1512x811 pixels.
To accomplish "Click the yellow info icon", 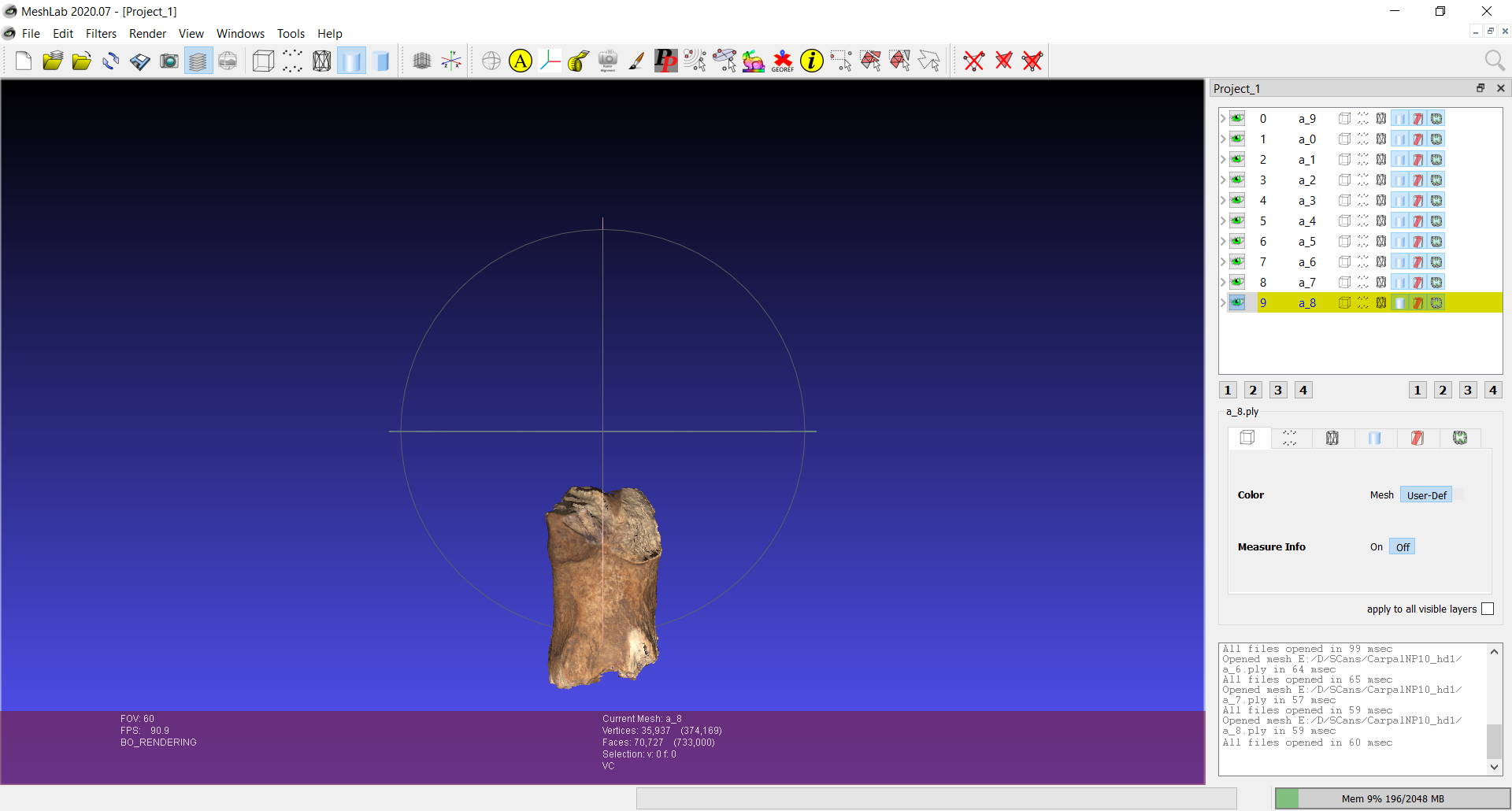I will point(812,61).
